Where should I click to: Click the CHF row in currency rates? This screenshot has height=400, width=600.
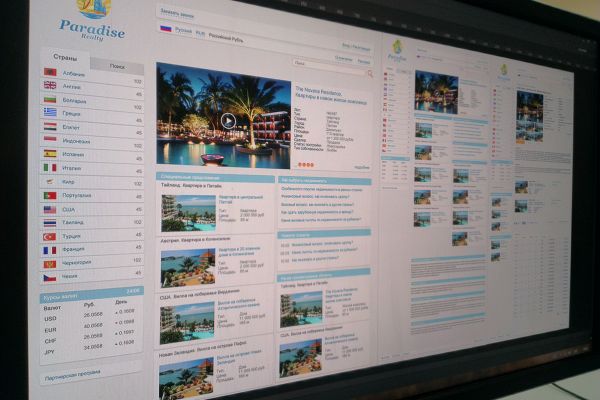(89, 338)
